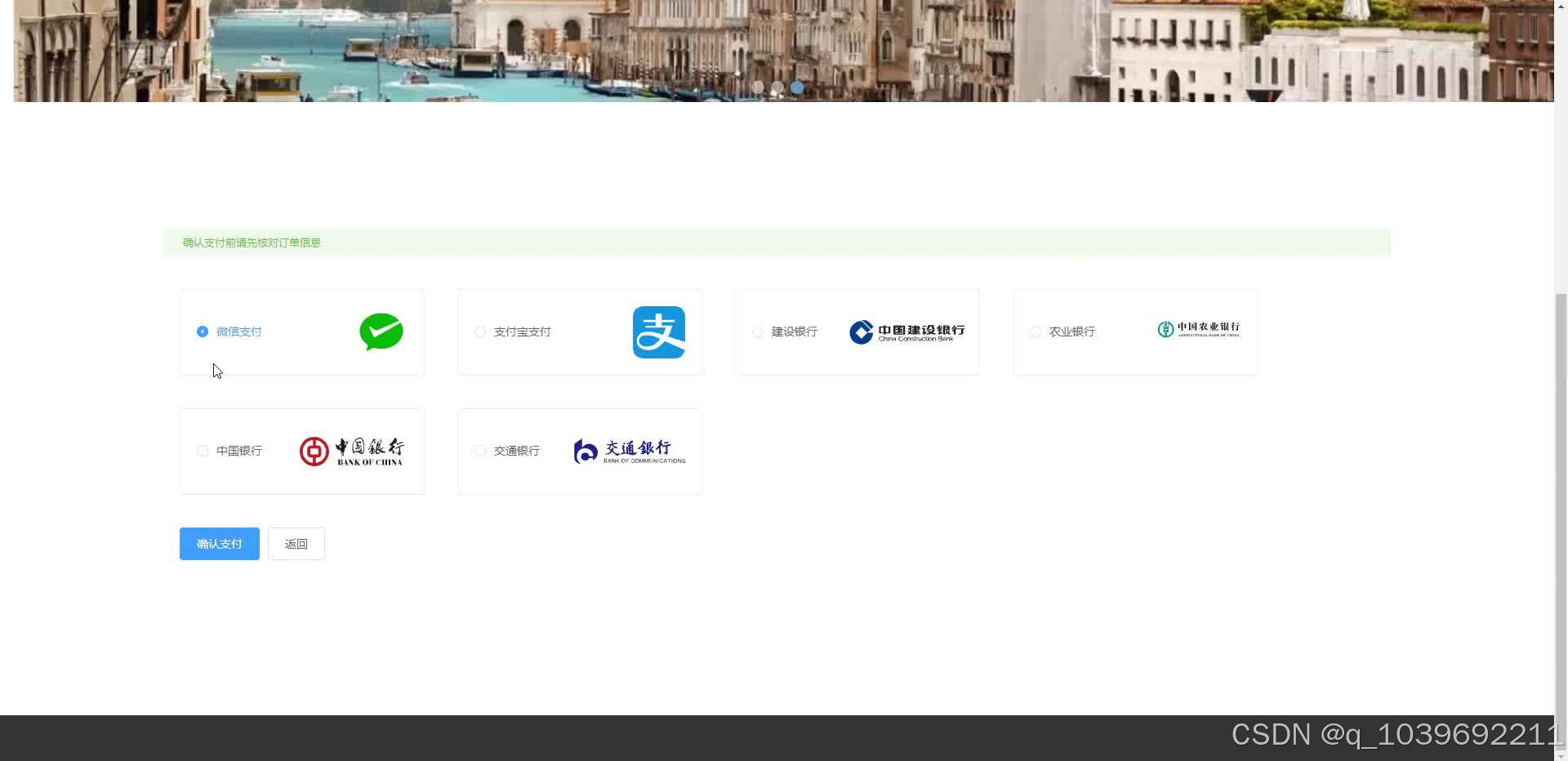
Task: Click the green WeChat Pay logo
Action: pyautogui.click(x=381, y=332)
